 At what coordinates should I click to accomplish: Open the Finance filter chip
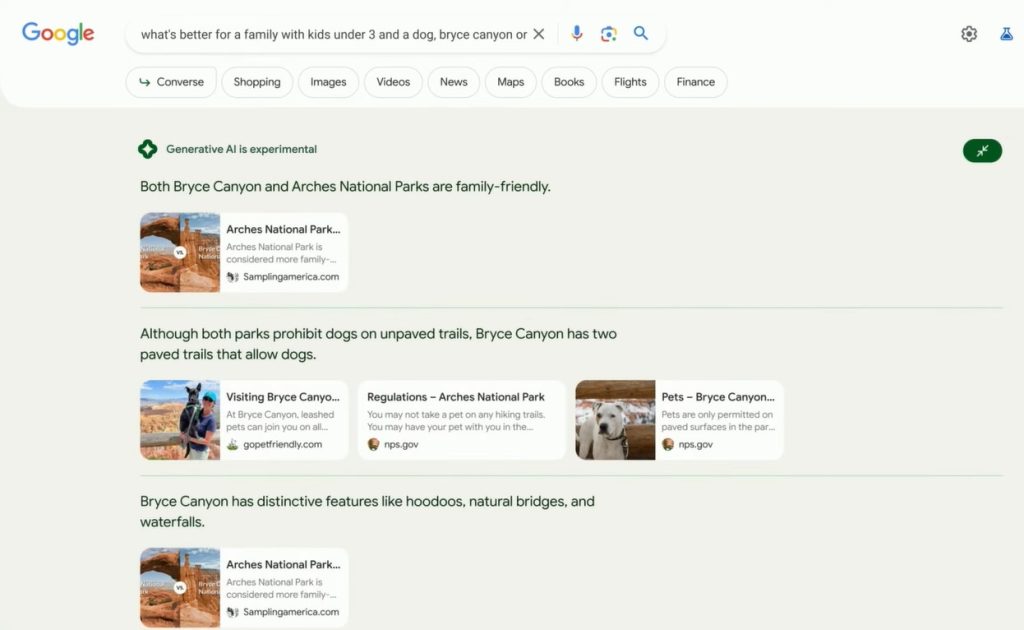click(695, 82)
